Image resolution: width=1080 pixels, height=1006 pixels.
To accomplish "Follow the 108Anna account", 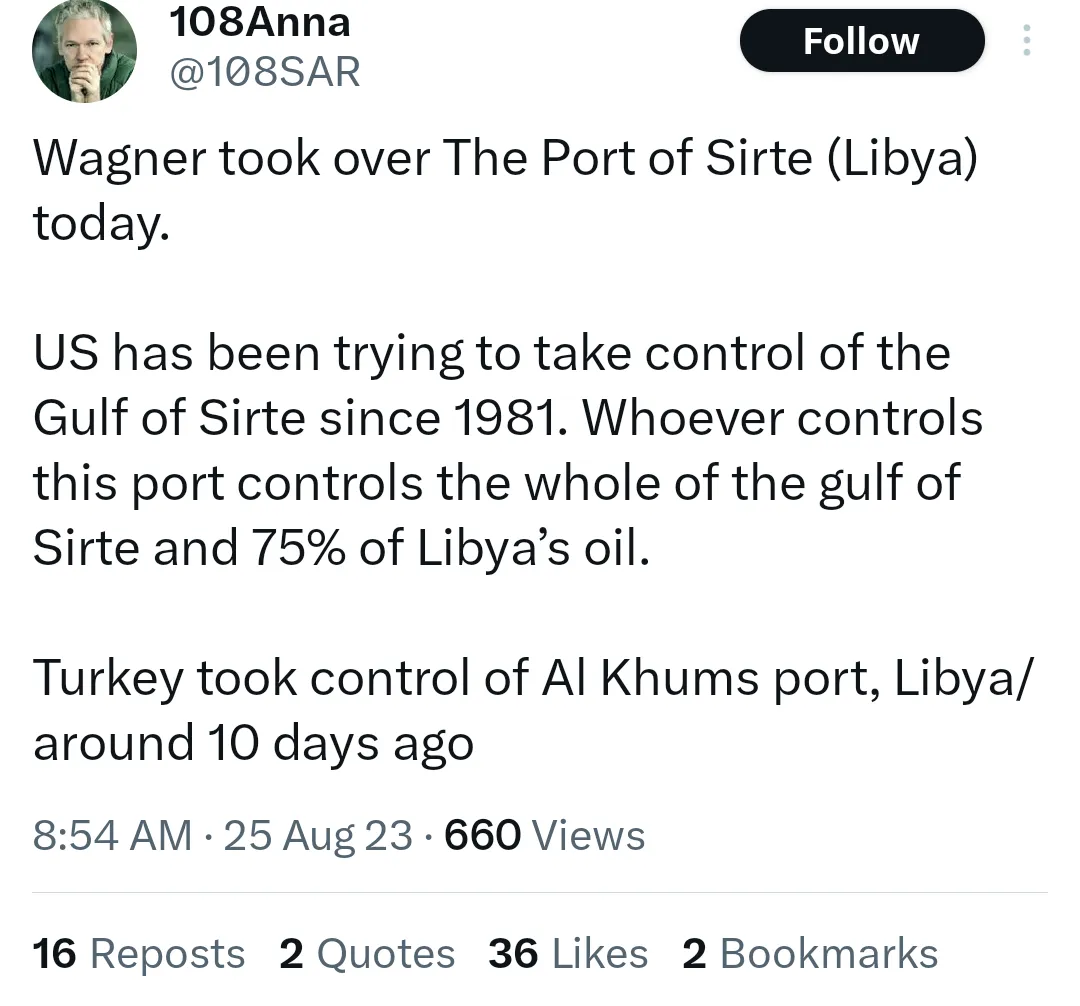I will coord(861,41).
